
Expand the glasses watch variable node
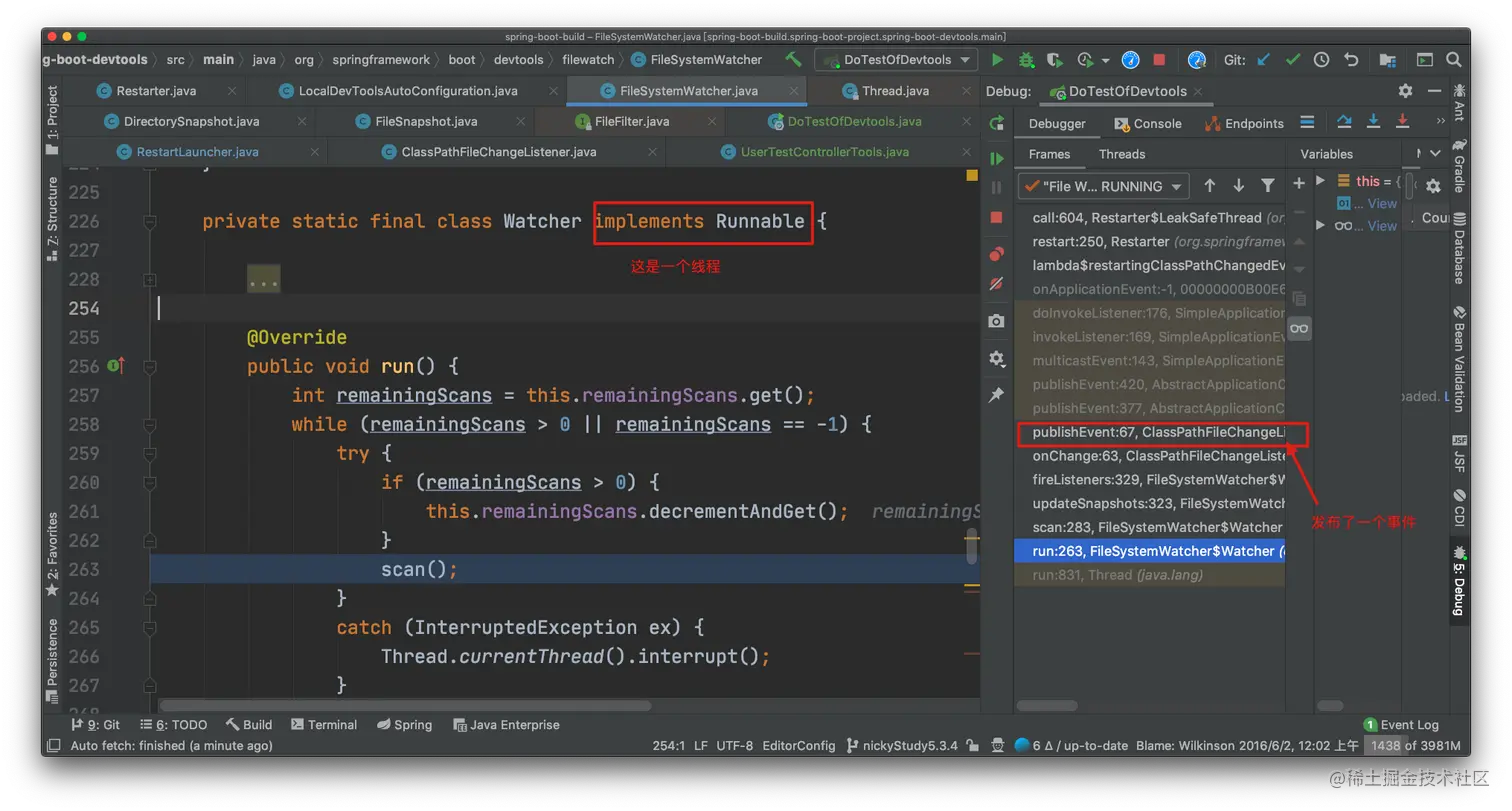[1320, 225]
